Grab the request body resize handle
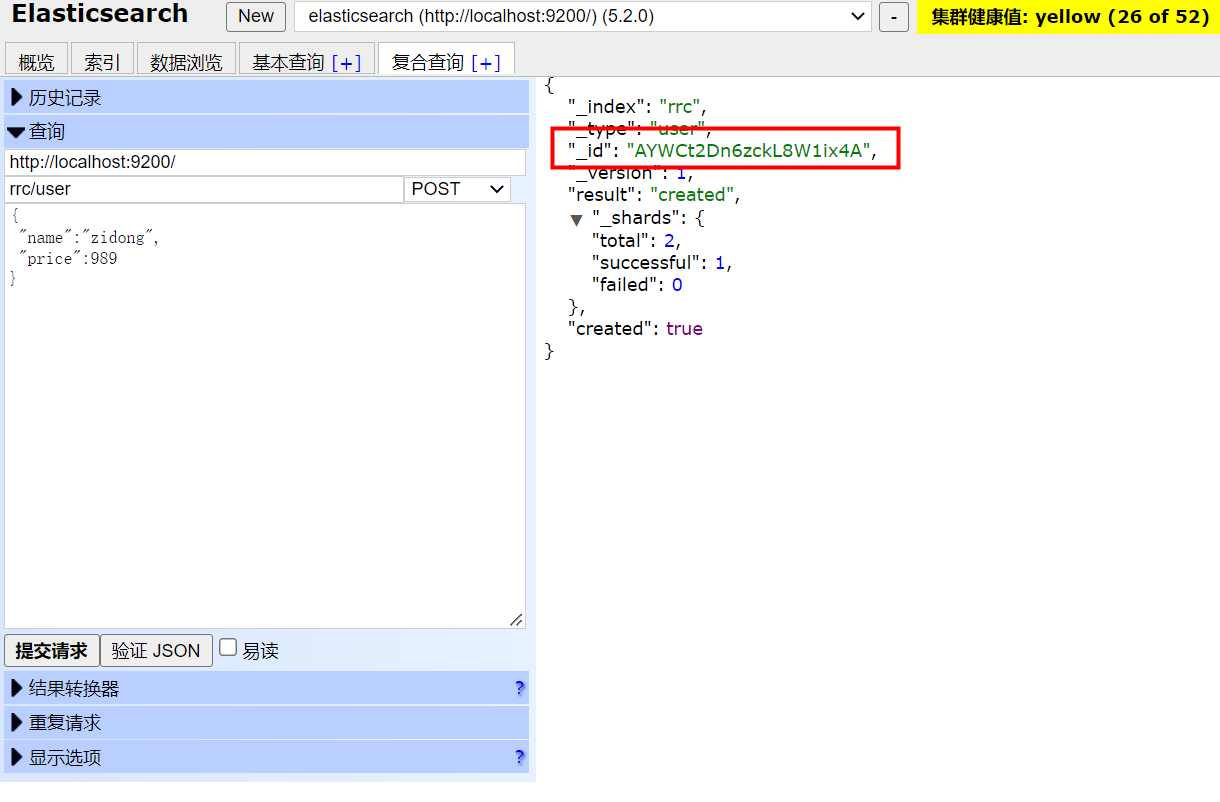The width and height of the screenshot is (1220, 802). point(516,620)
